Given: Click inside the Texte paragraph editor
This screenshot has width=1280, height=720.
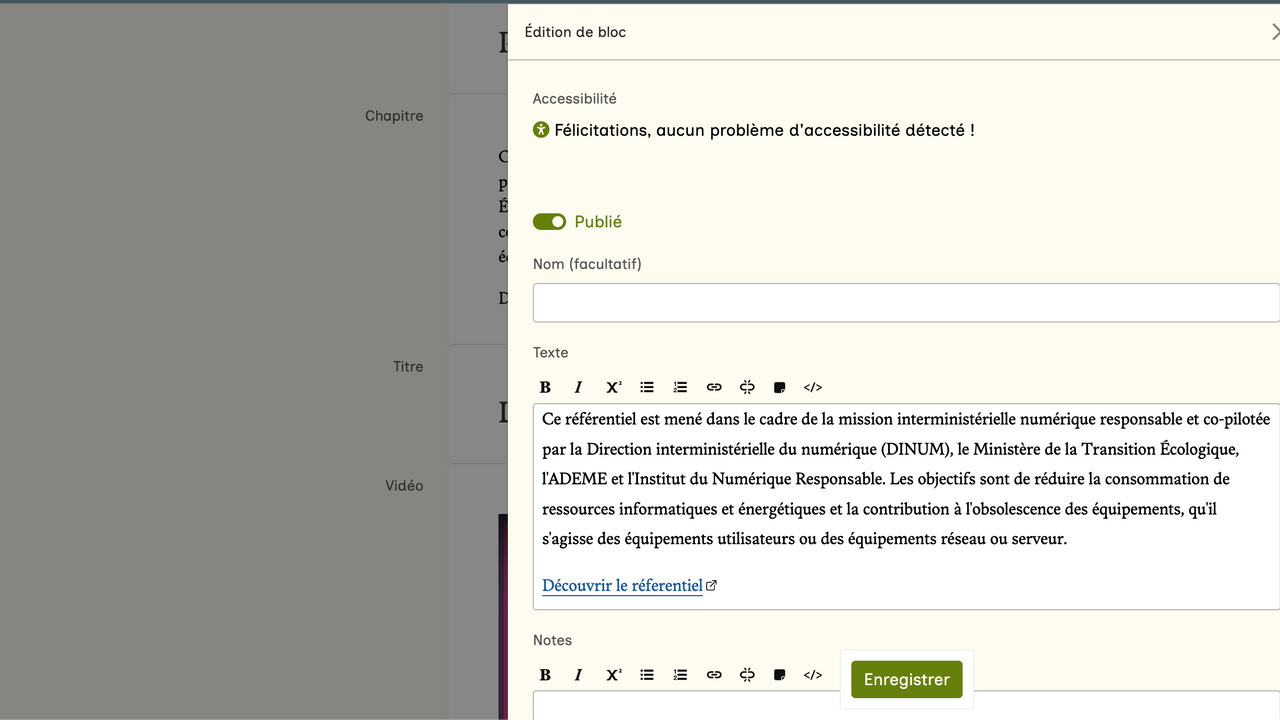Looking at the screenshot, I should point(905,479).
